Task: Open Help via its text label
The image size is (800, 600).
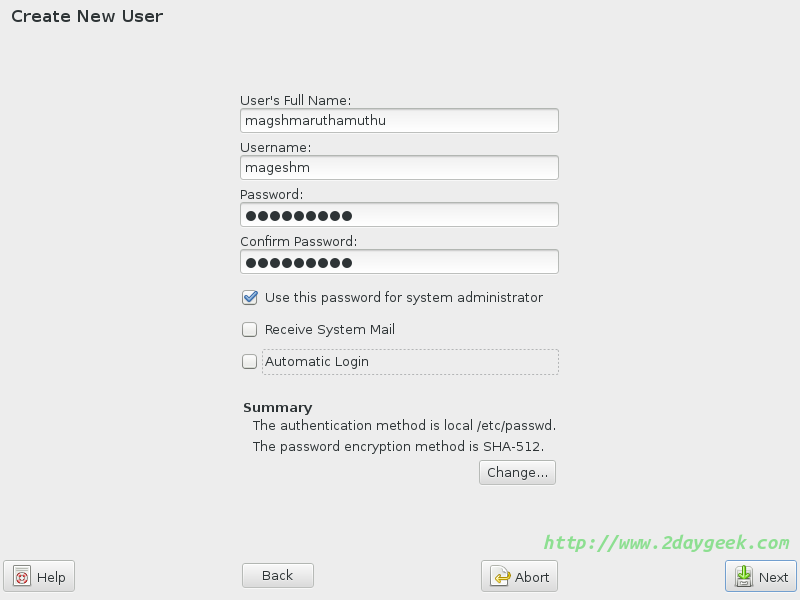Action: pyautogui.click(x=51, y=577)
